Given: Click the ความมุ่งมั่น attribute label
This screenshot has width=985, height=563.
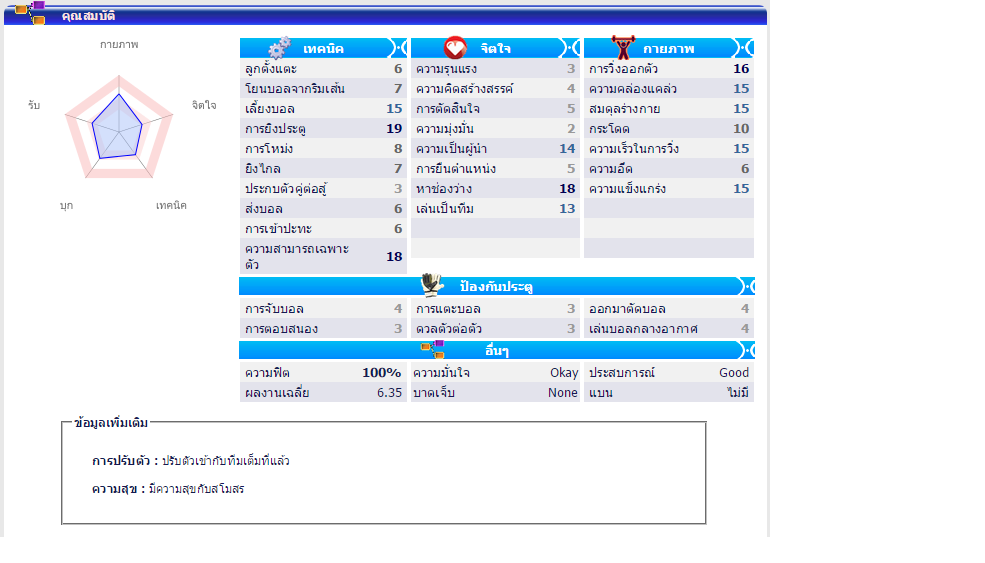Looking at the screenshot, I should point(445,129).
